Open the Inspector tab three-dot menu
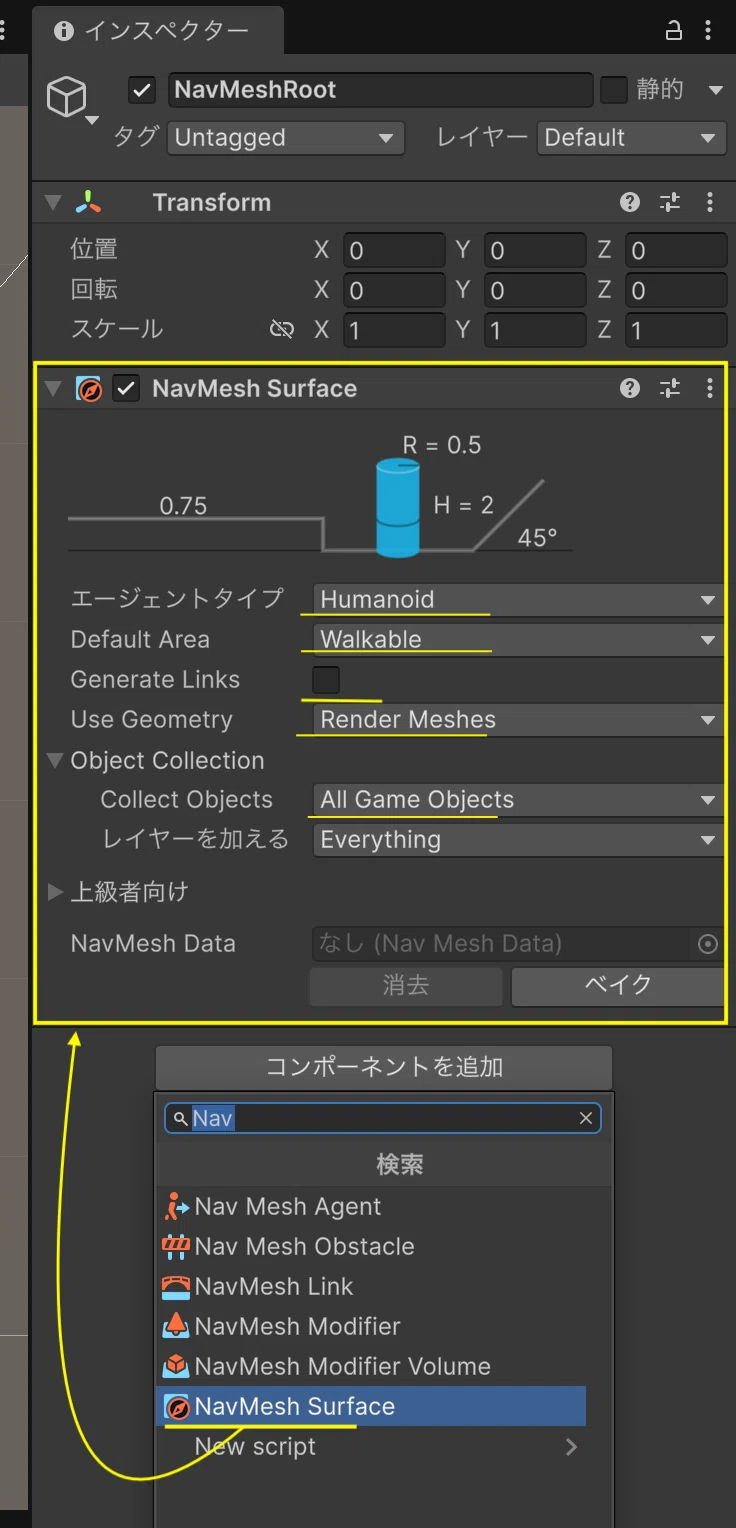Screen dimensions: 736x1528 point(710,30)
